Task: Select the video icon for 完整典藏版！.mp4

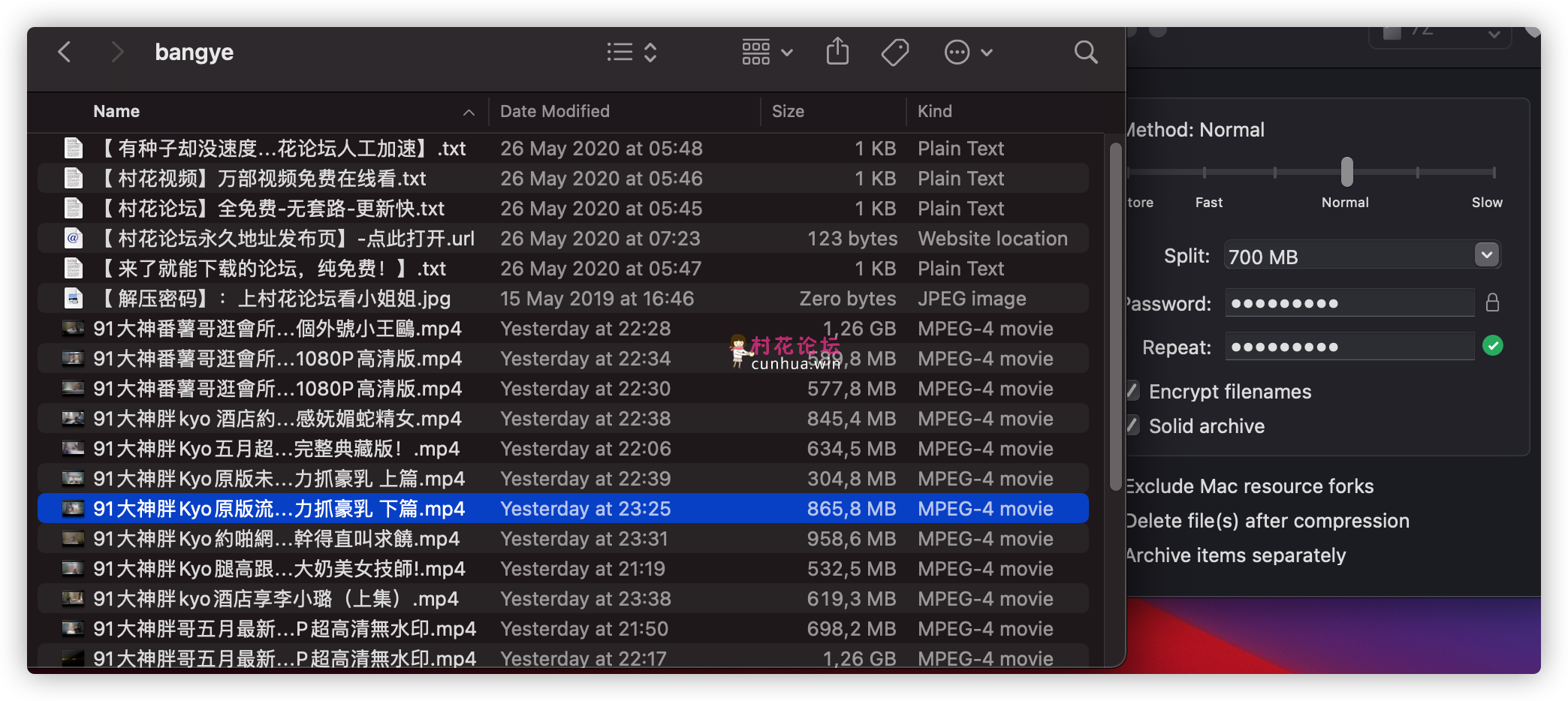Action: (73, 448)
